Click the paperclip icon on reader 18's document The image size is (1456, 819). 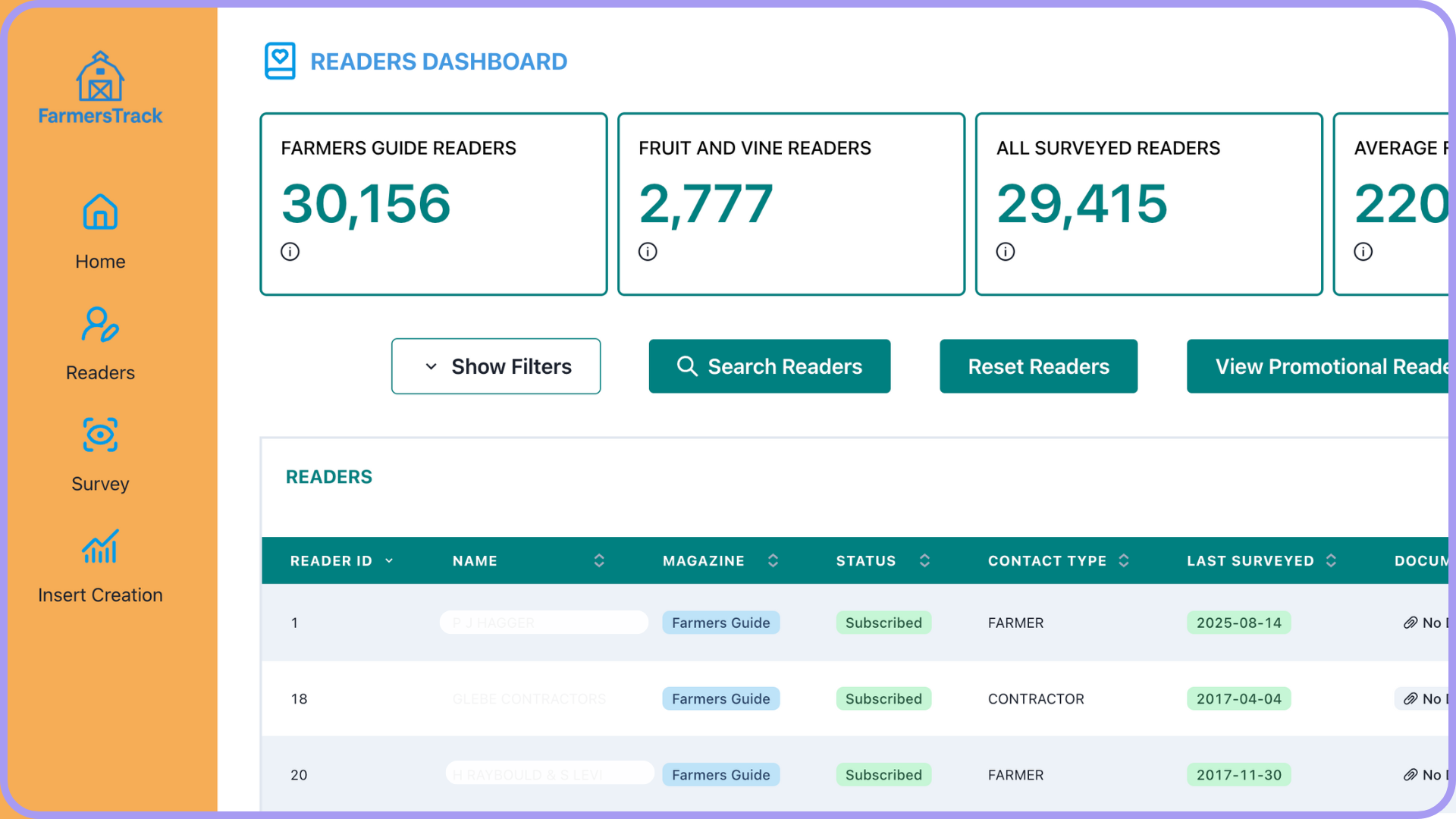tap(1413, 698)
